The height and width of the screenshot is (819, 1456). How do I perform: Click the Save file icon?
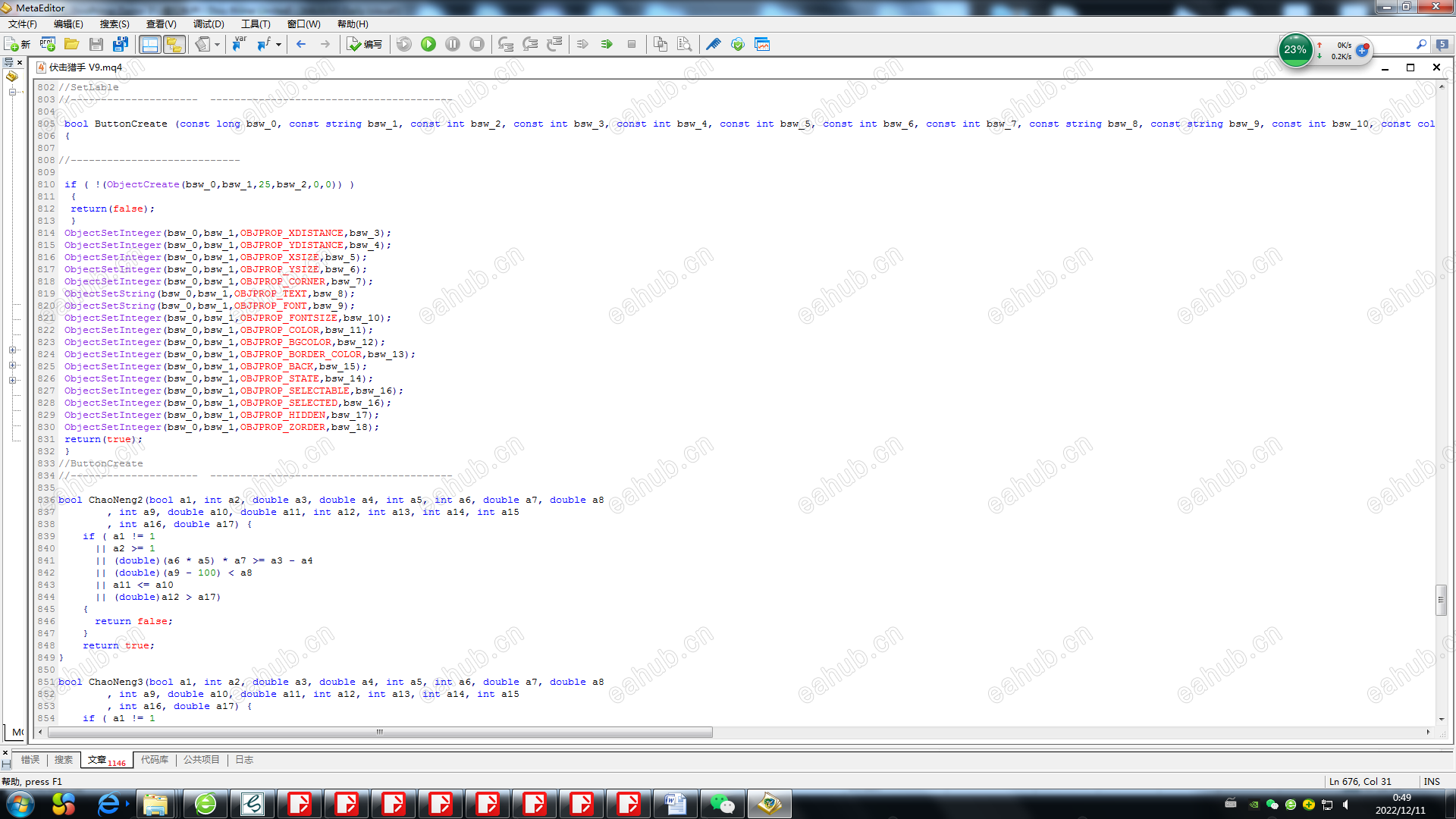(96, 44)
